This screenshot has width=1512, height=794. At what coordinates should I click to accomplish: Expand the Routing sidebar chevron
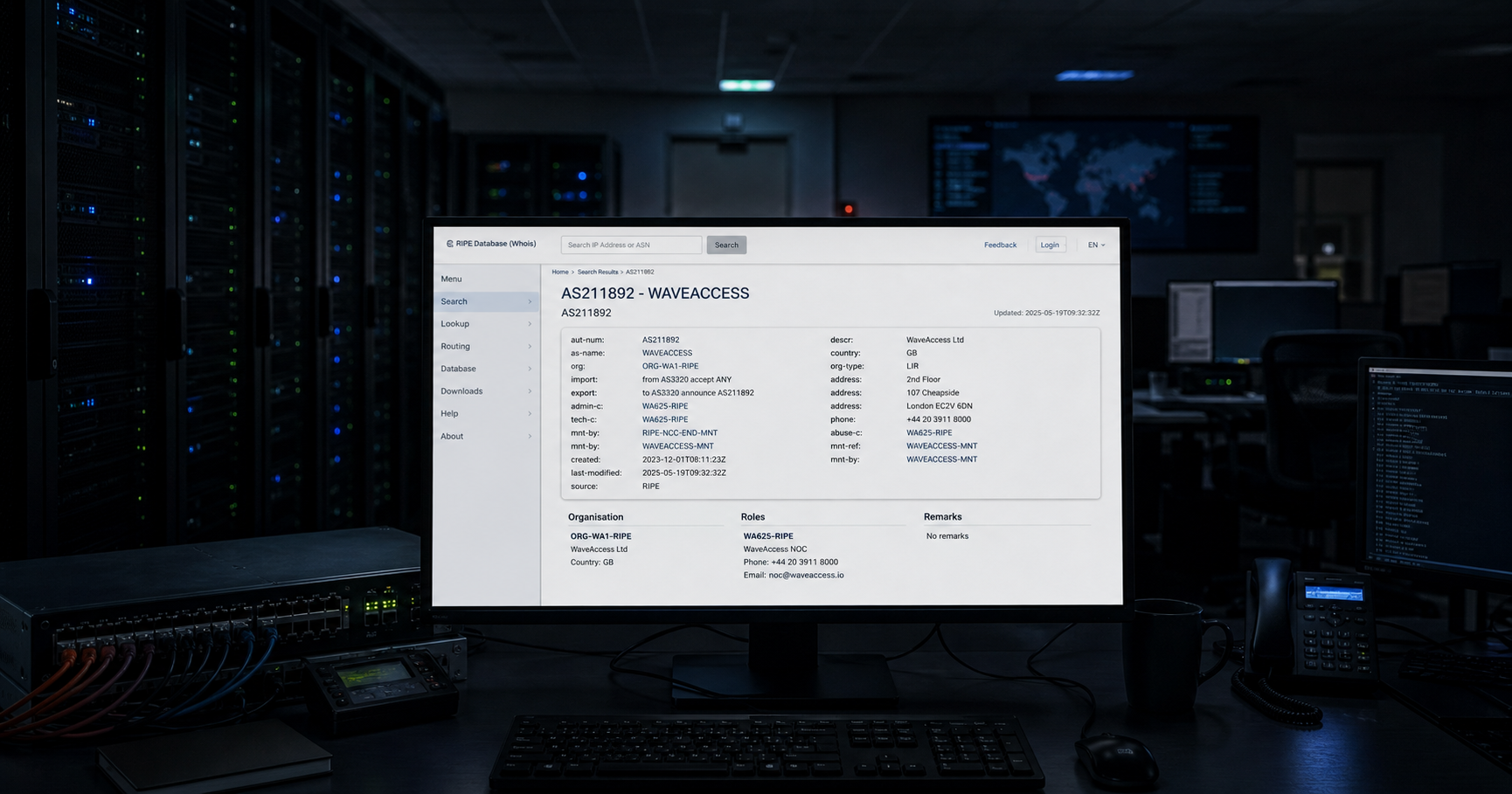pyautogui.click(x=530, y=347)
